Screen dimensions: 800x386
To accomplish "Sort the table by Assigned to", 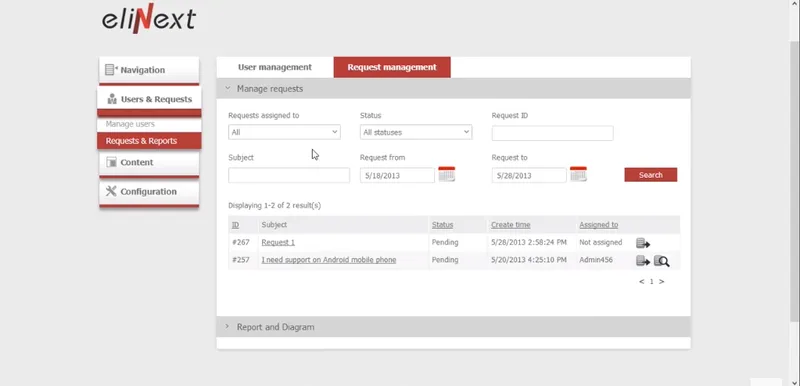I will [x=598, y=225].
